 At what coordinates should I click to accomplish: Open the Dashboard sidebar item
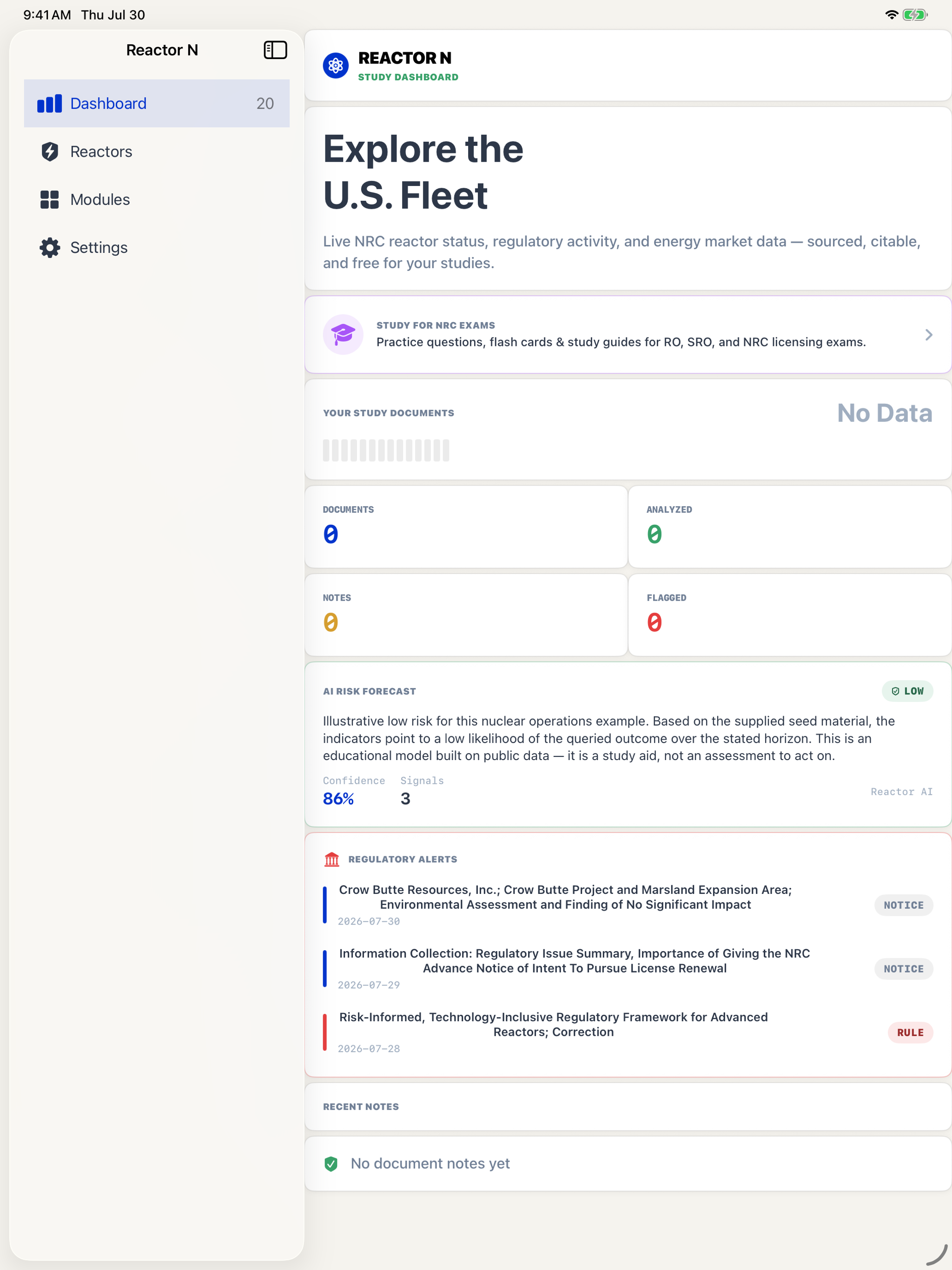[156, 103]
